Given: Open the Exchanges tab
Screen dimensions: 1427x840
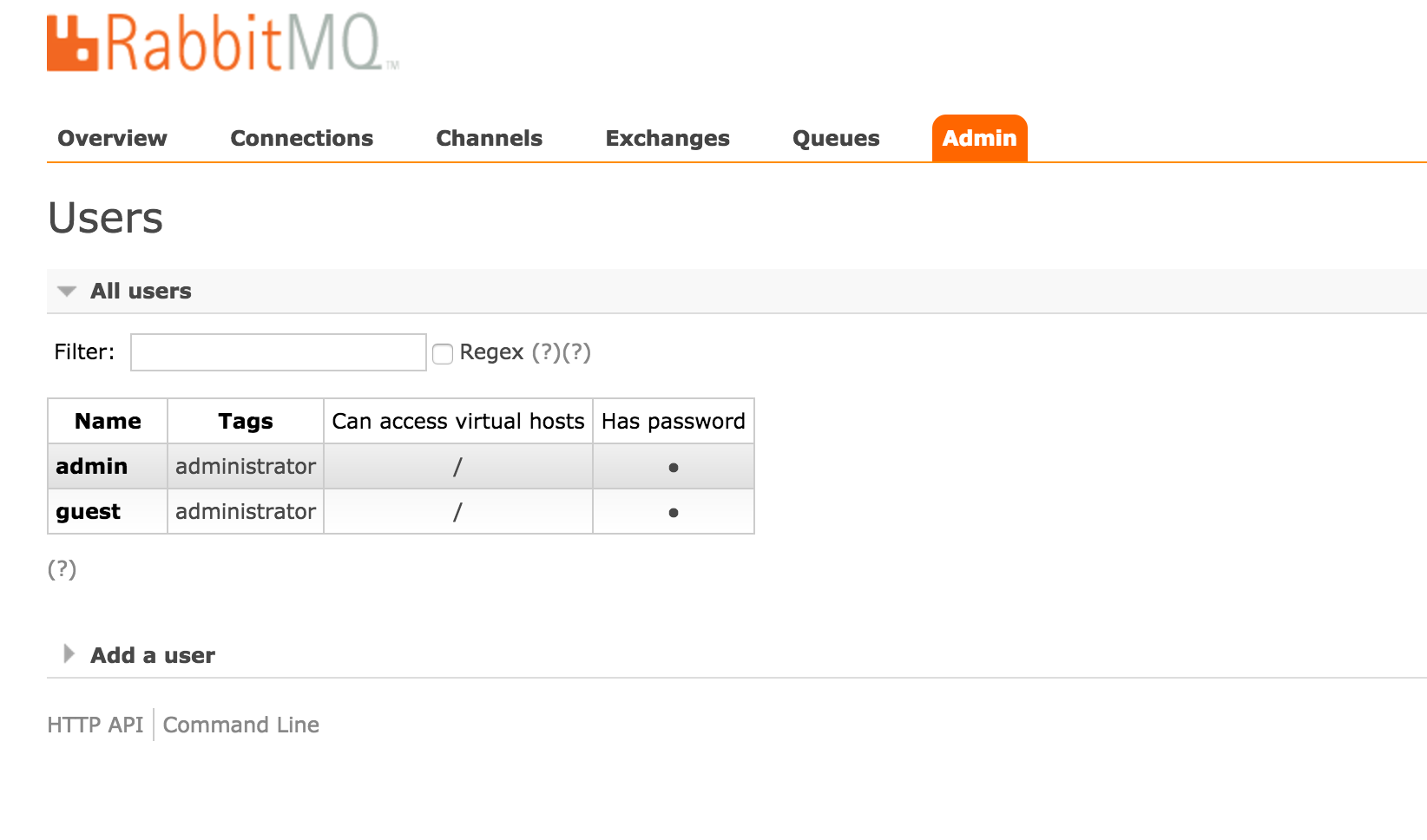Looking at the screenshot, I should click(667, 138).
